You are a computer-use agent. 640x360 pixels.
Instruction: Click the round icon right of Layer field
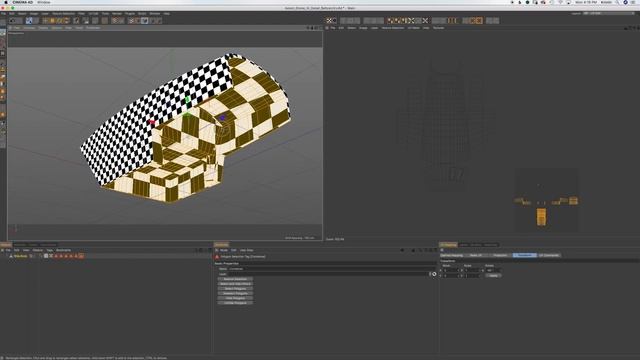[434, 274]
